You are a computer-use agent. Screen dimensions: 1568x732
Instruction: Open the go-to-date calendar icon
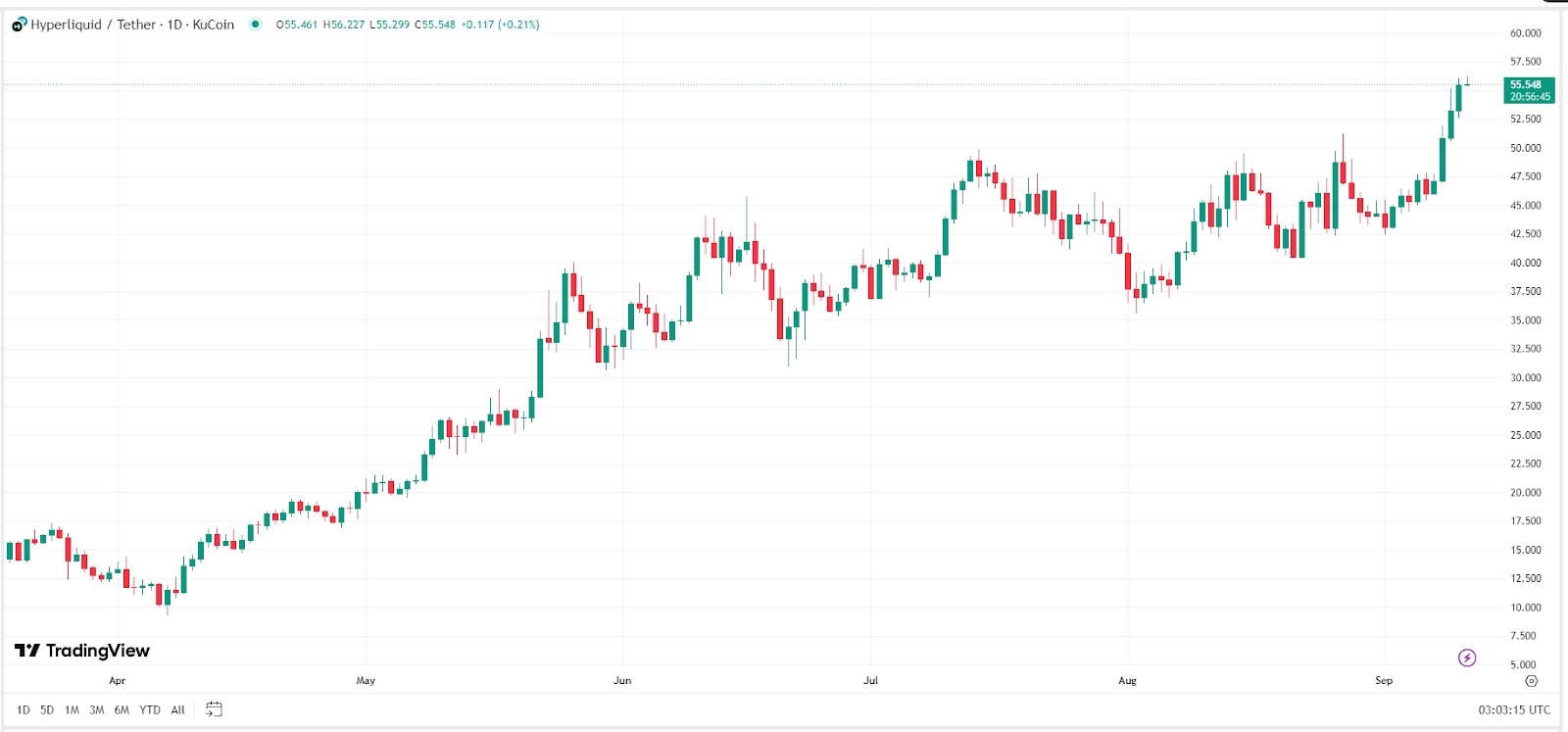click(x=214, y=709)
